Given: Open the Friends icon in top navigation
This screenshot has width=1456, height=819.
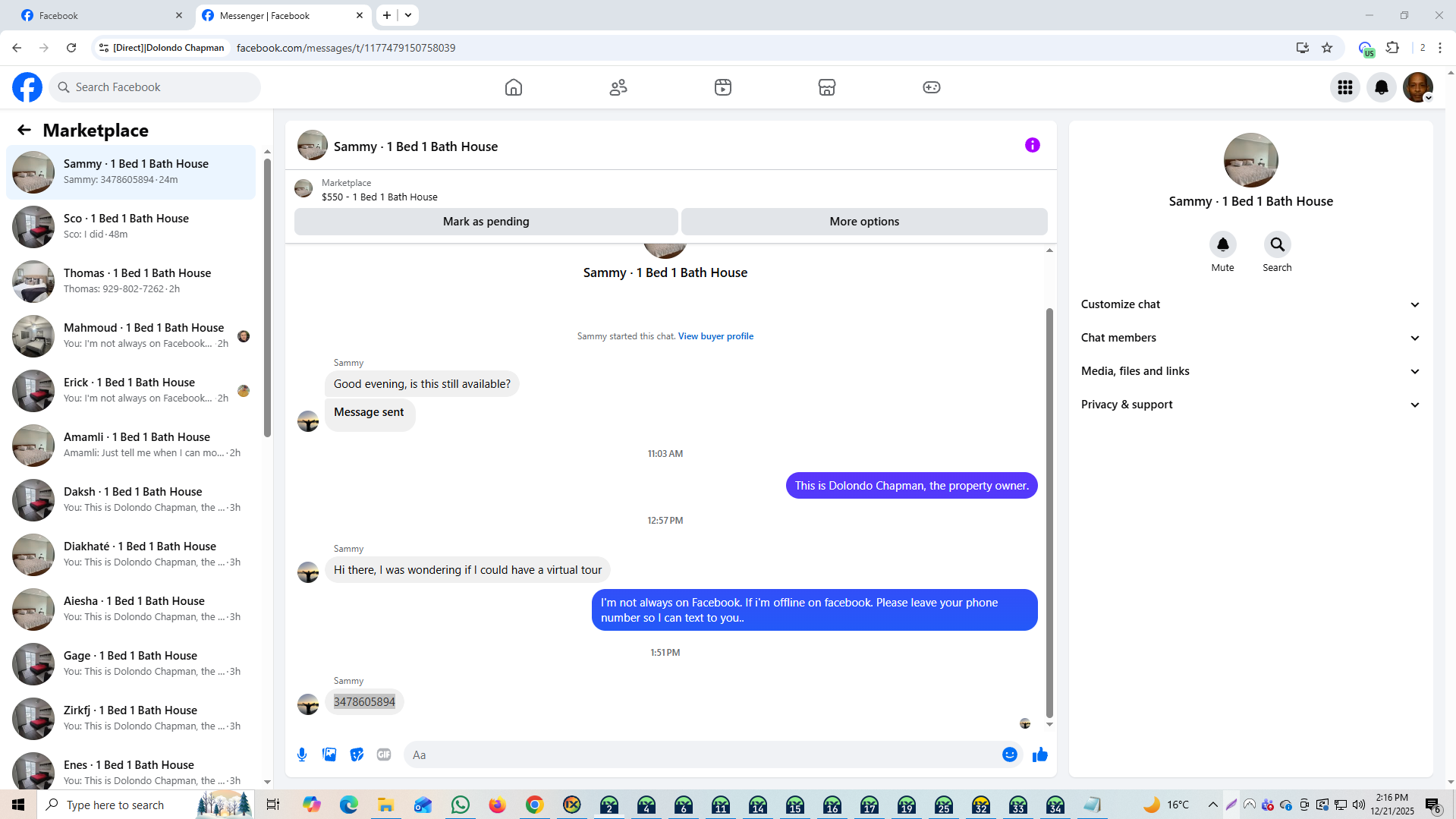Looking at the screenshot, I should pyautogui.click(x=618, y=87).
